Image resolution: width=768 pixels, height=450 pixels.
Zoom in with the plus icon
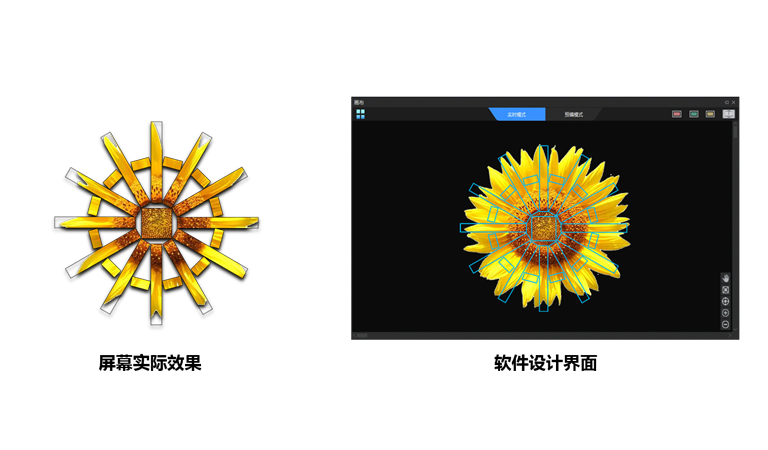725,313
